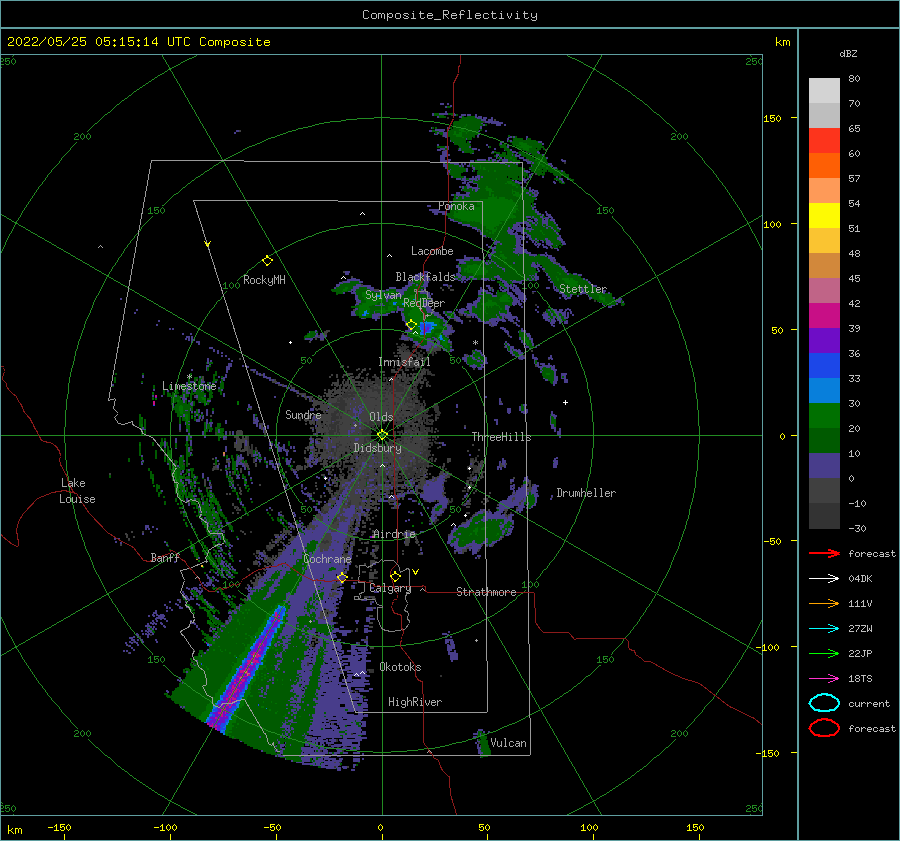Image resolution: width=900 pixels, height=841 pixels.
Task: Click the -150 tick label on bottom axis
Action: 59,827
